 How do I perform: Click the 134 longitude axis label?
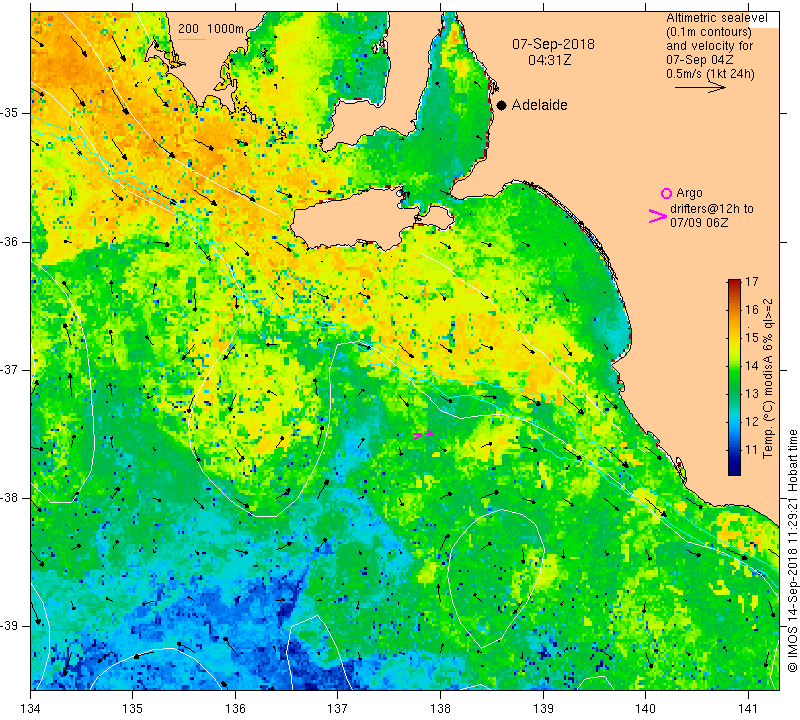(31, 709)
